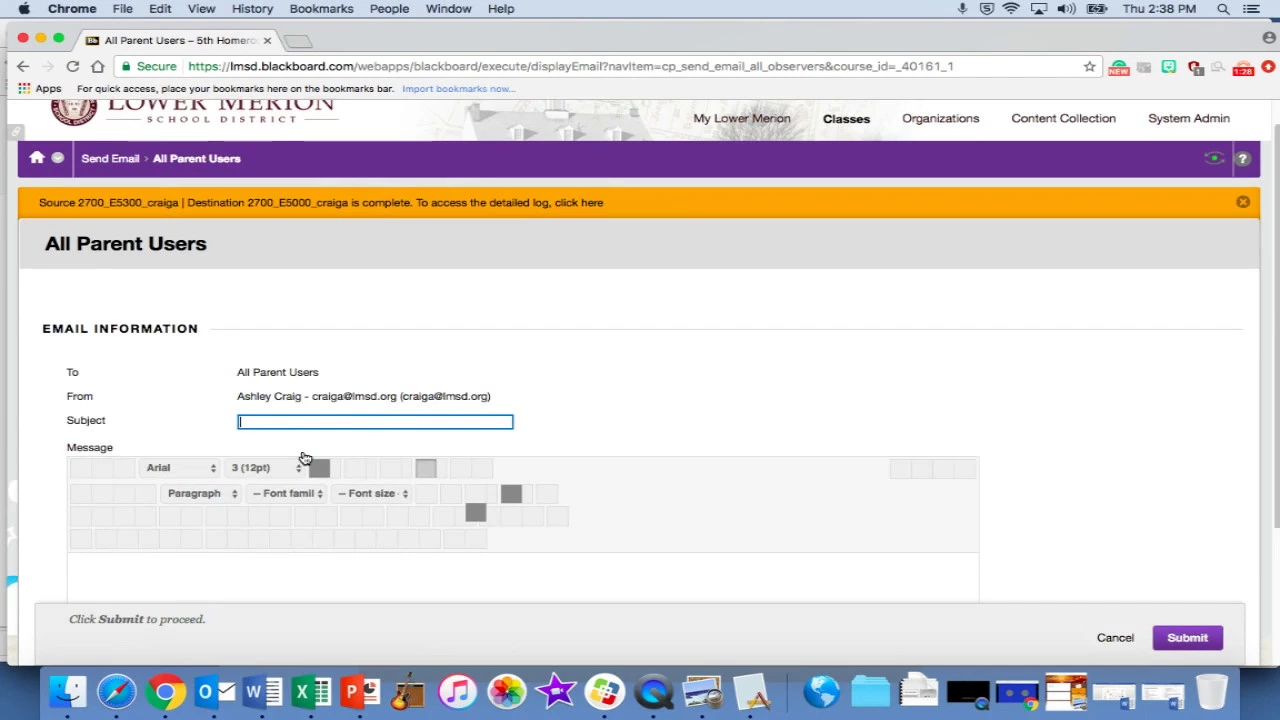Viewport: 1280px width, 720px height.
Task: Launch GarageBand from the dock
Action: click(x=408, y=692)
